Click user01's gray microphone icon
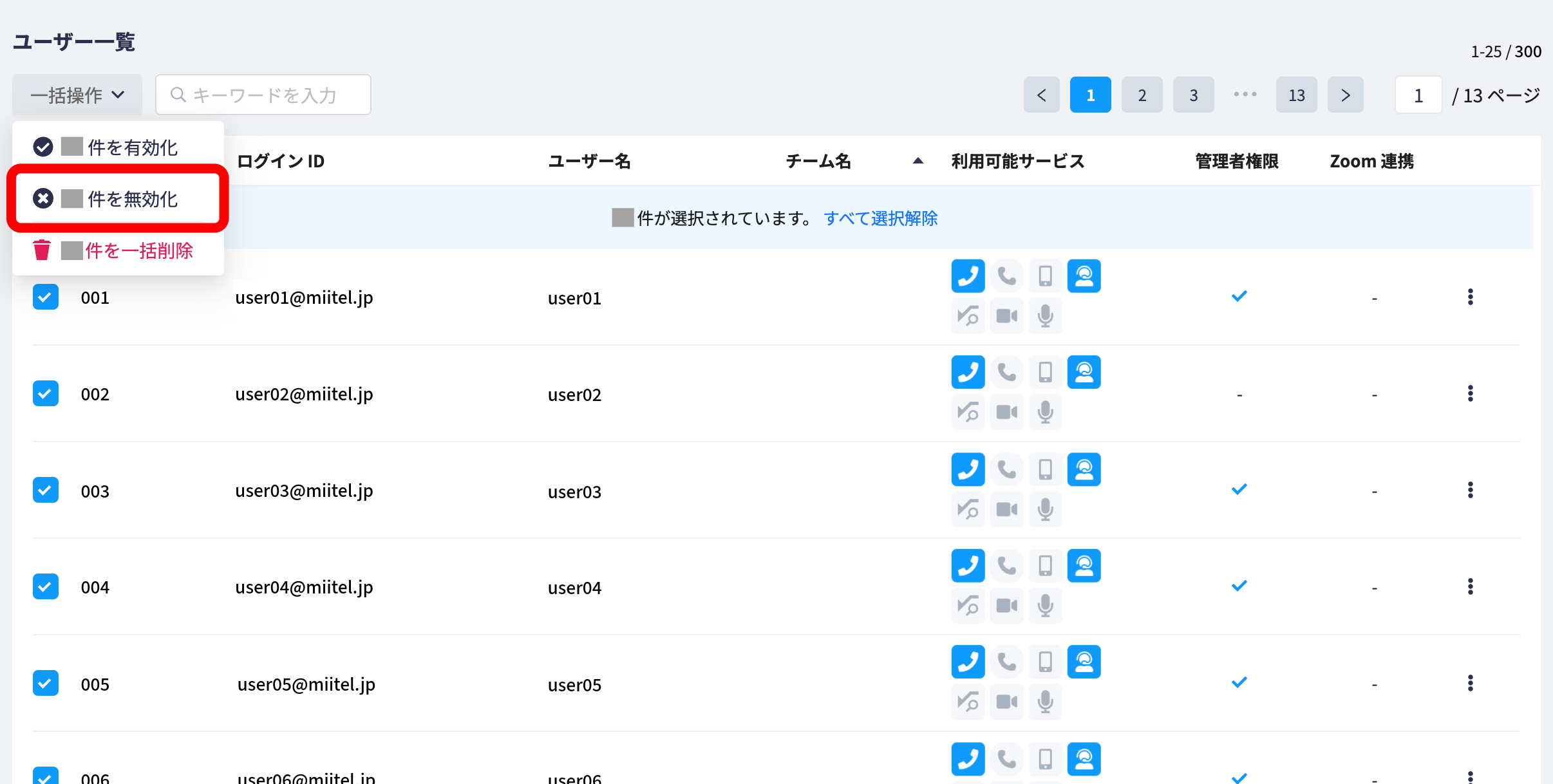 1045,316
